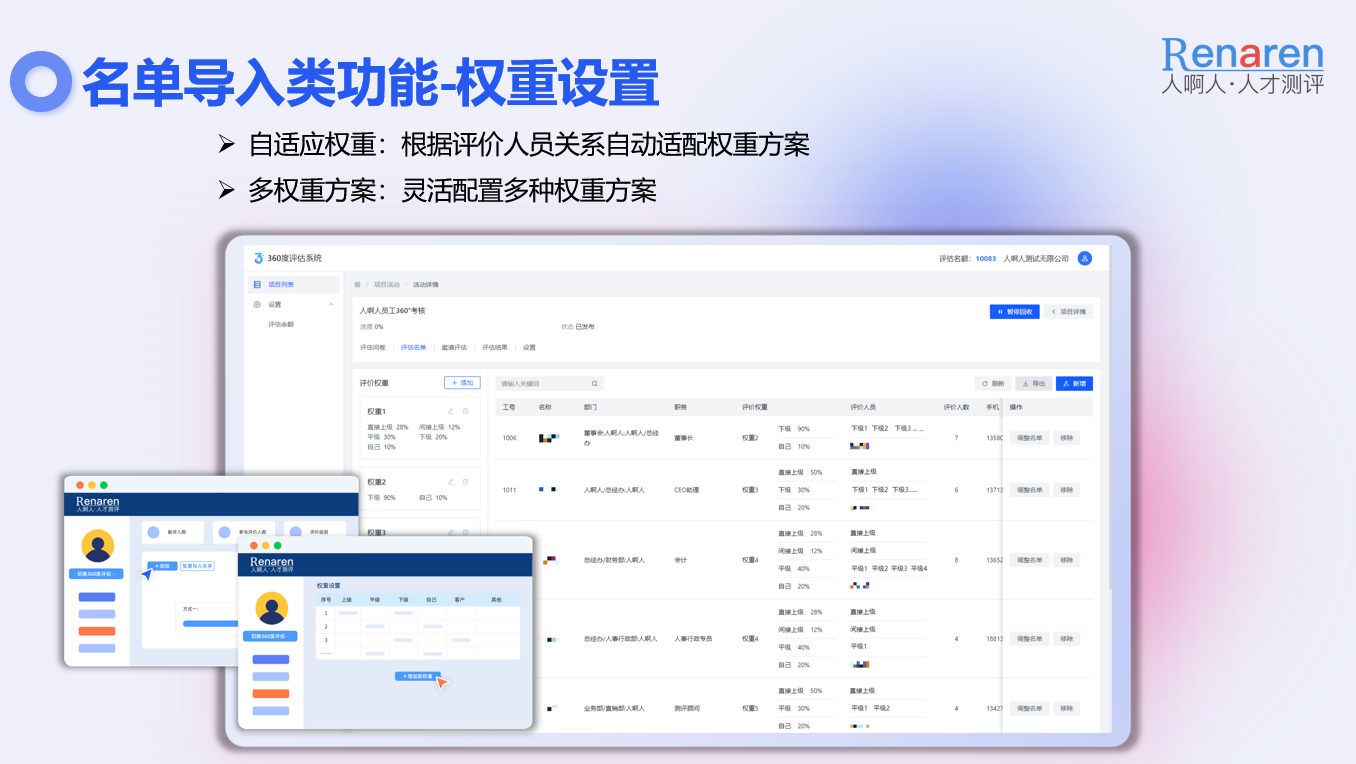Click 批量导入名单 in the back Renaren window
The height and width of the screenshot is (764, 1356).
tap(197, 566)
